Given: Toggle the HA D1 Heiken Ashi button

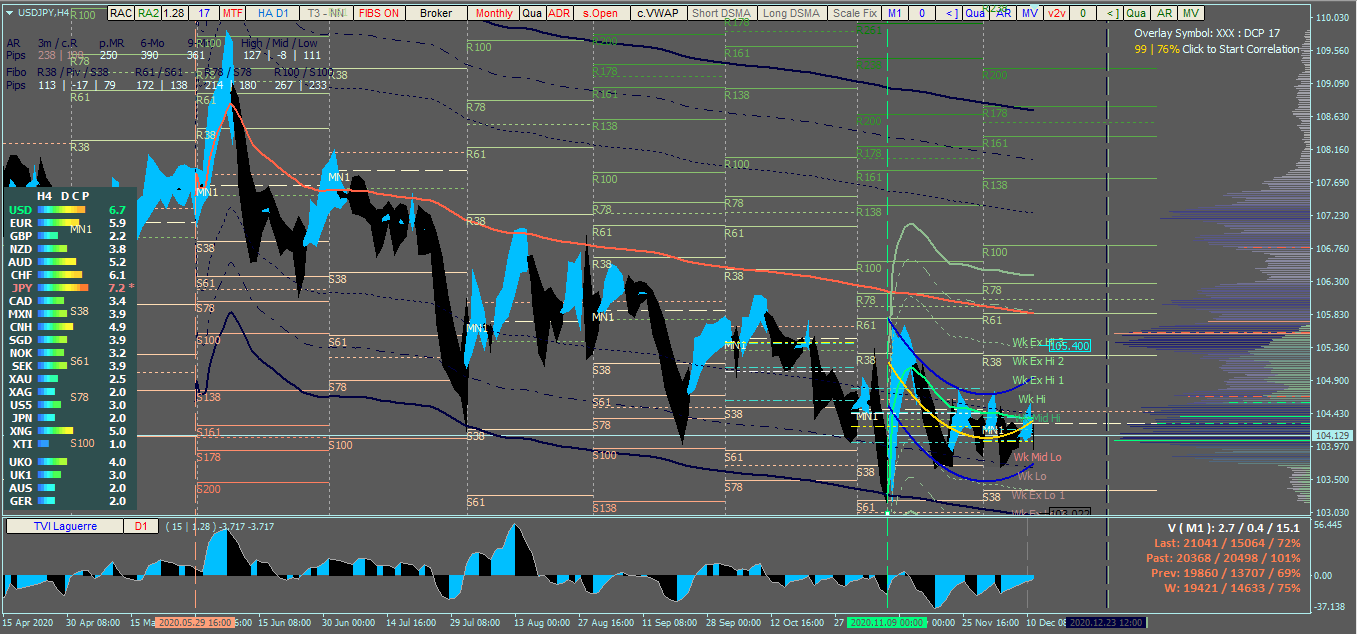Looking at the screenshot, I should (273, 13).
